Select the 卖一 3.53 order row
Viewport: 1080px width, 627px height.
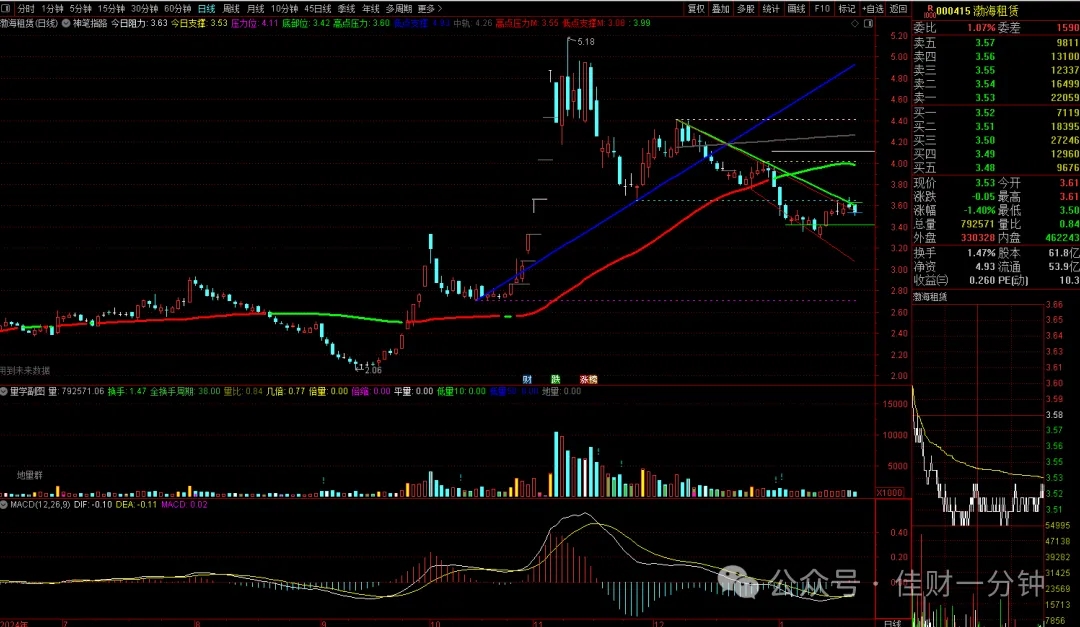(x=996, y=98)
